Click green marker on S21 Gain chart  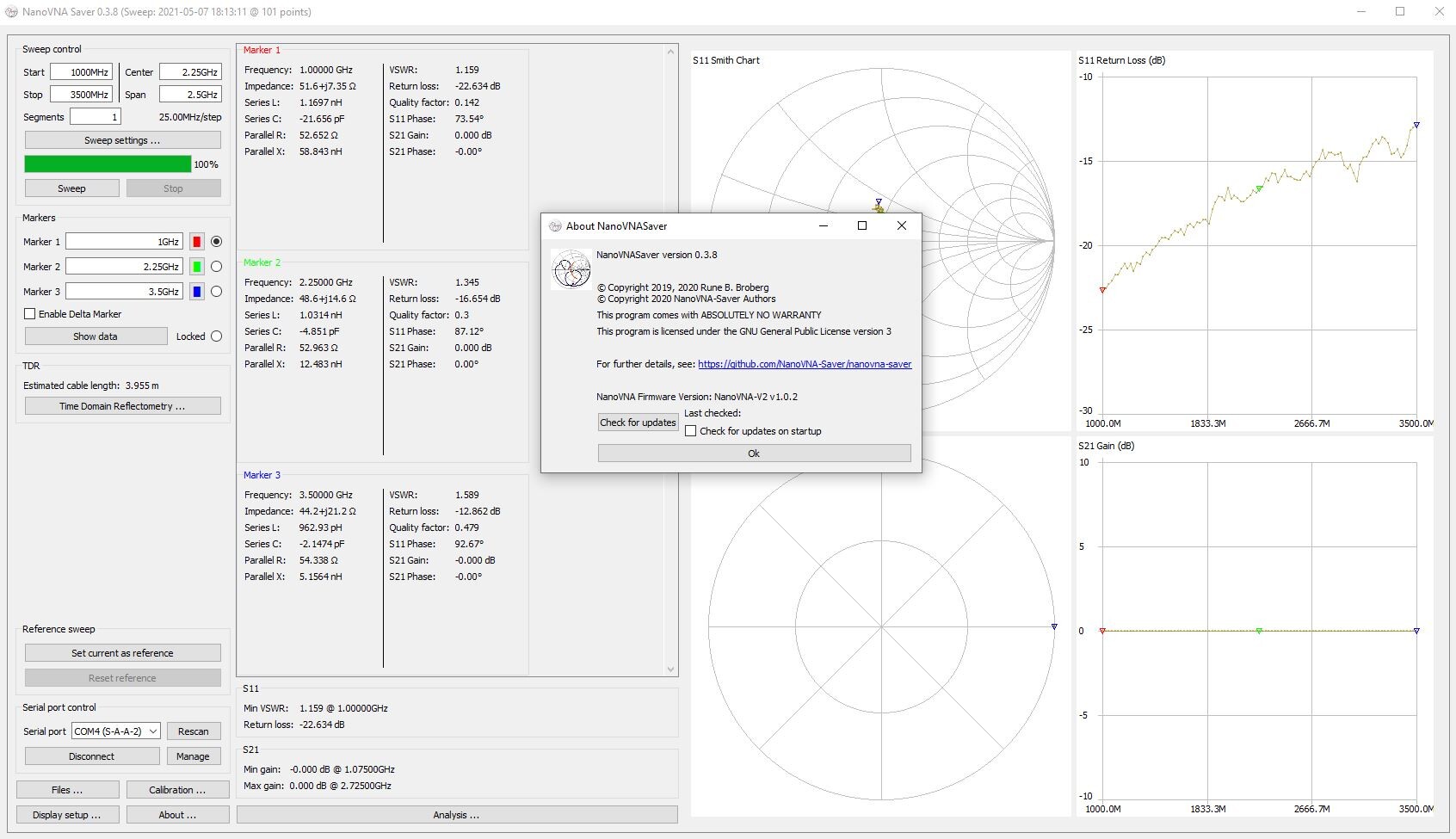1260,631
